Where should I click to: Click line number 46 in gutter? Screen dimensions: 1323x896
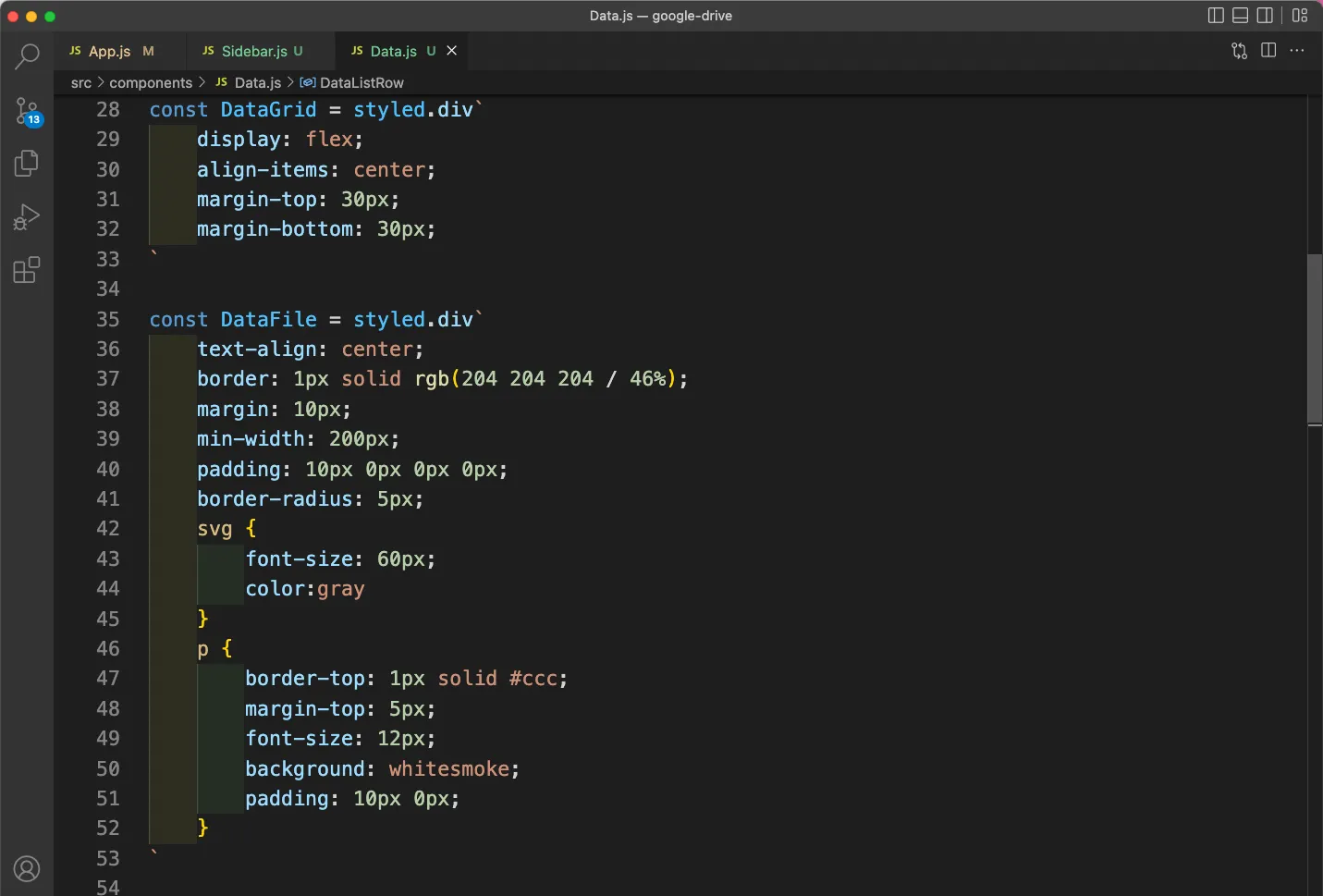[108, 649]
